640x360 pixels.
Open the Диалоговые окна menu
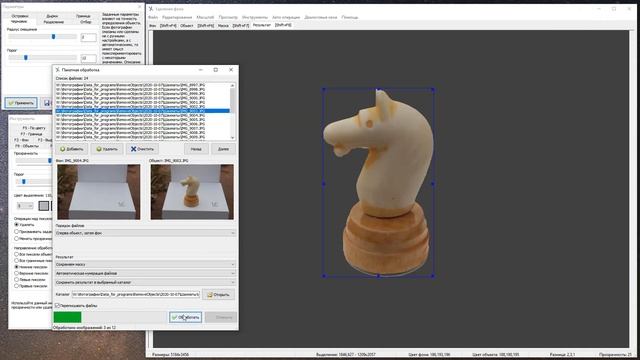tap(321, 18)
